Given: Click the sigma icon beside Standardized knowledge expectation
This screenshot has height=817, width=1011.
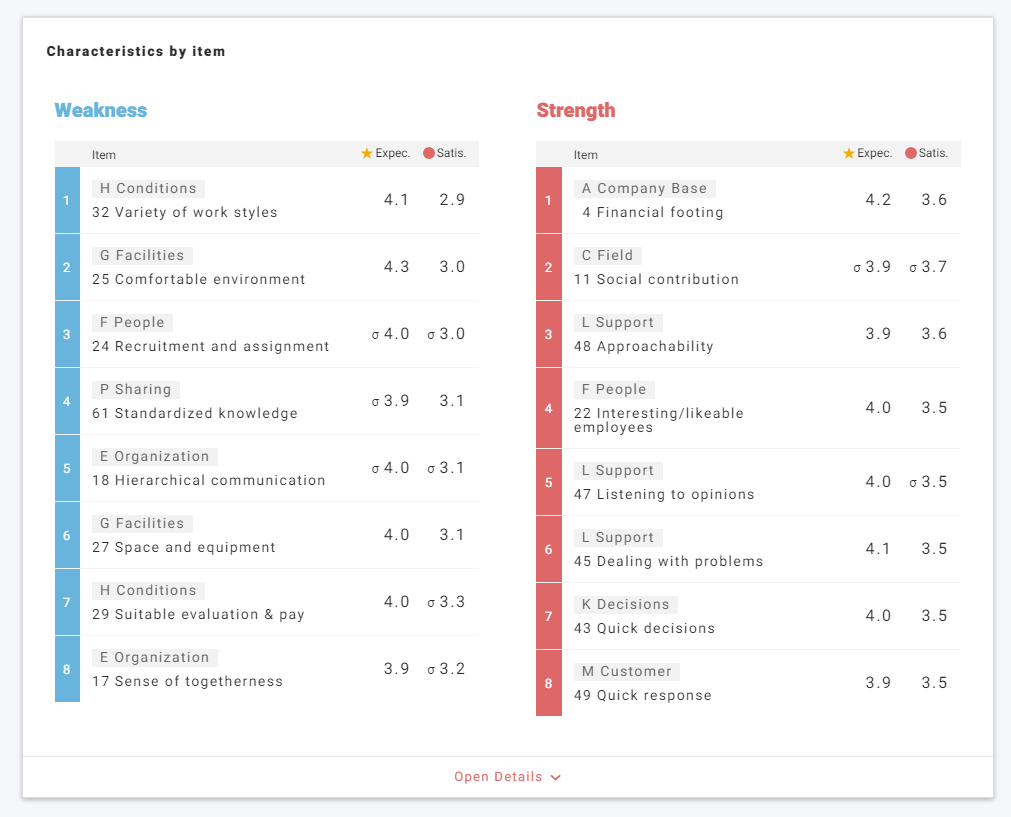Looking at the screenshot, I should 376,402.
